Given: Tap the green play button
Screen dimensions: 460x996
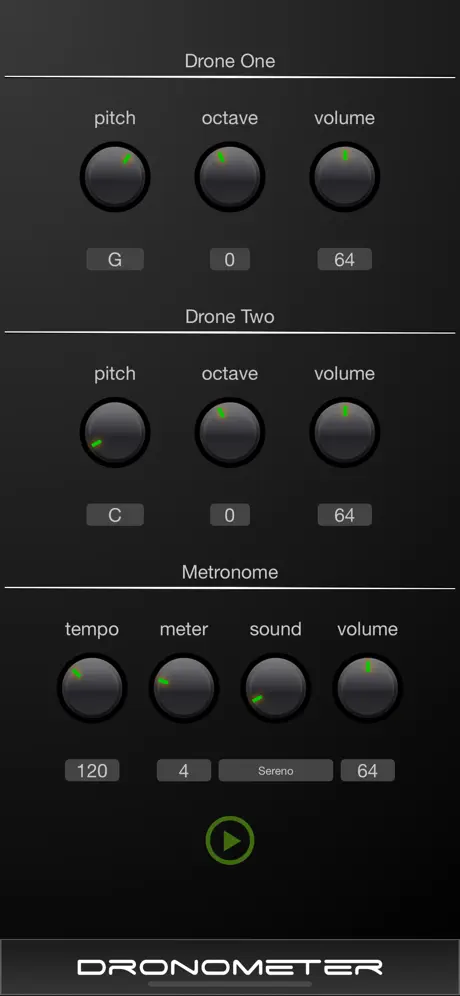Looking at the screenshot, I should pyautogui.click(x=230, y=840).
